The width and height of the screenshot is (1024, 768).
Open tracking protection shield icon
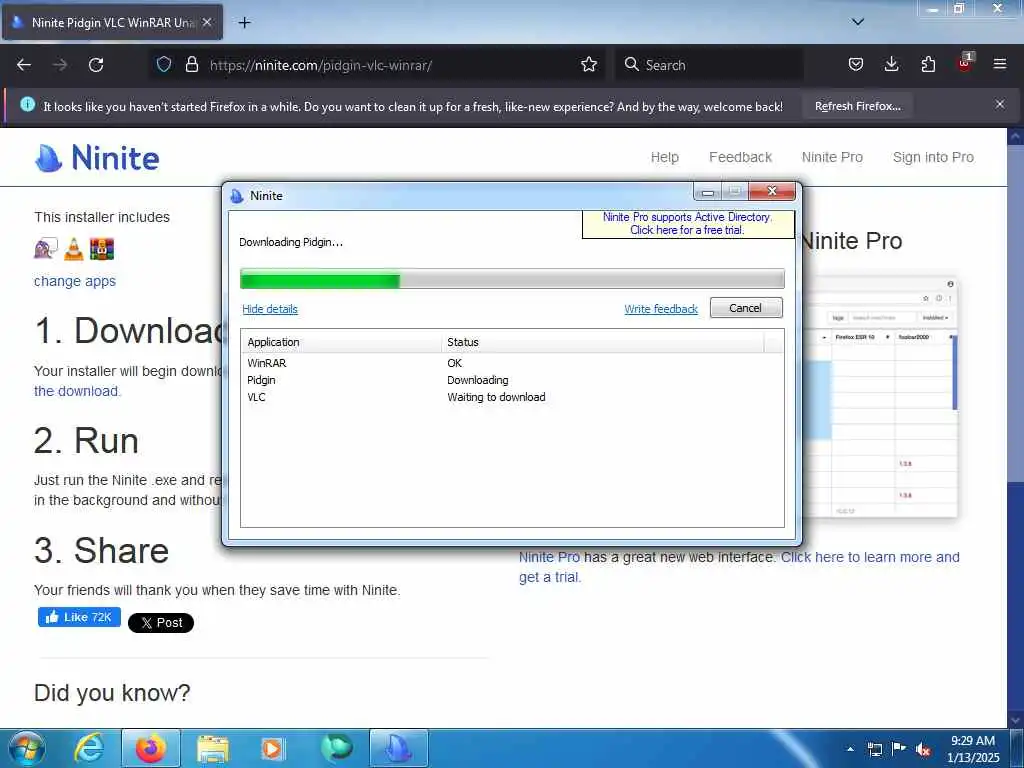(x=164, y=64)
